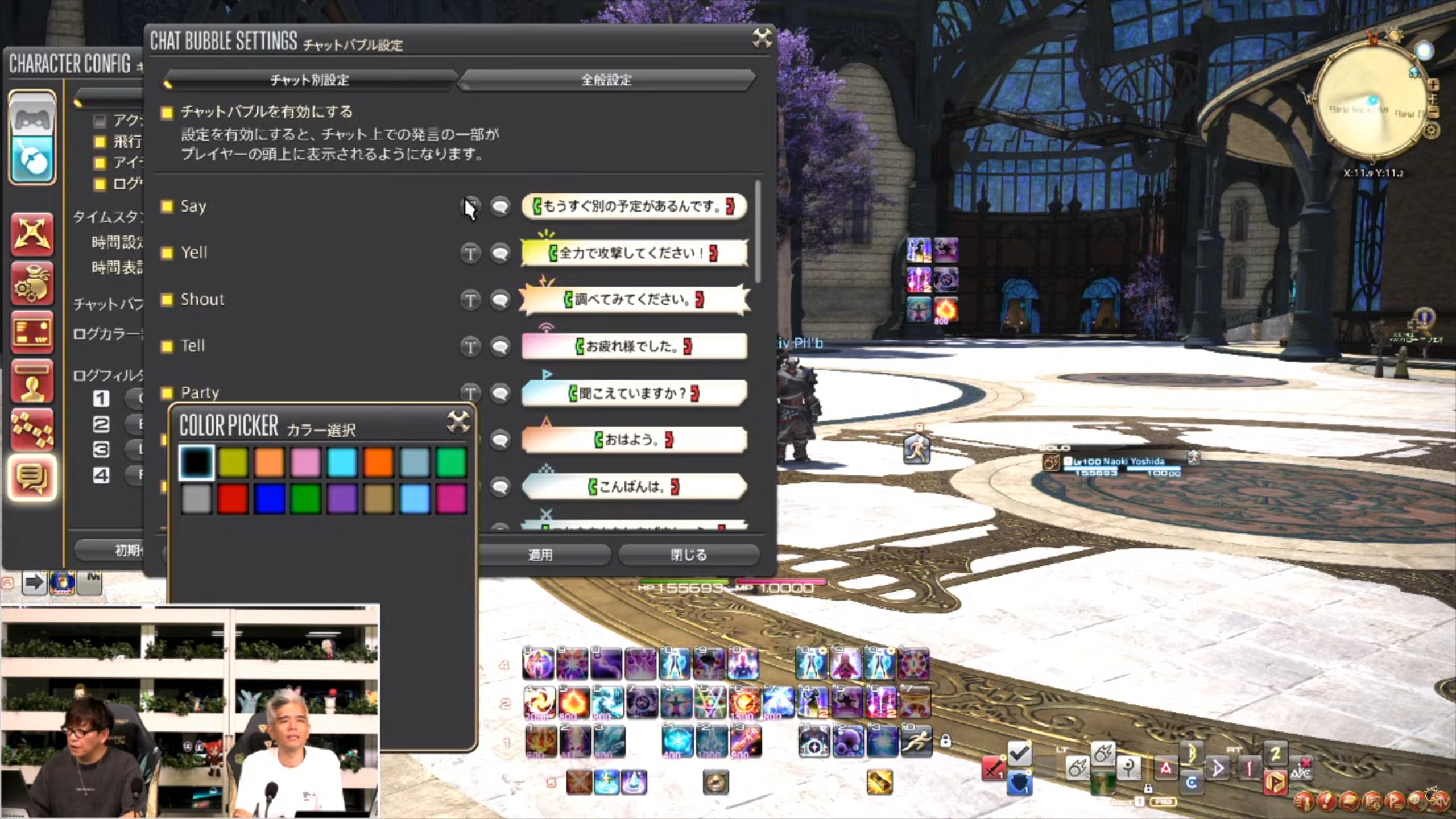Viewport: 1456px width, 819px height.
Task: Select the pink color swatch
Action: 305,462
